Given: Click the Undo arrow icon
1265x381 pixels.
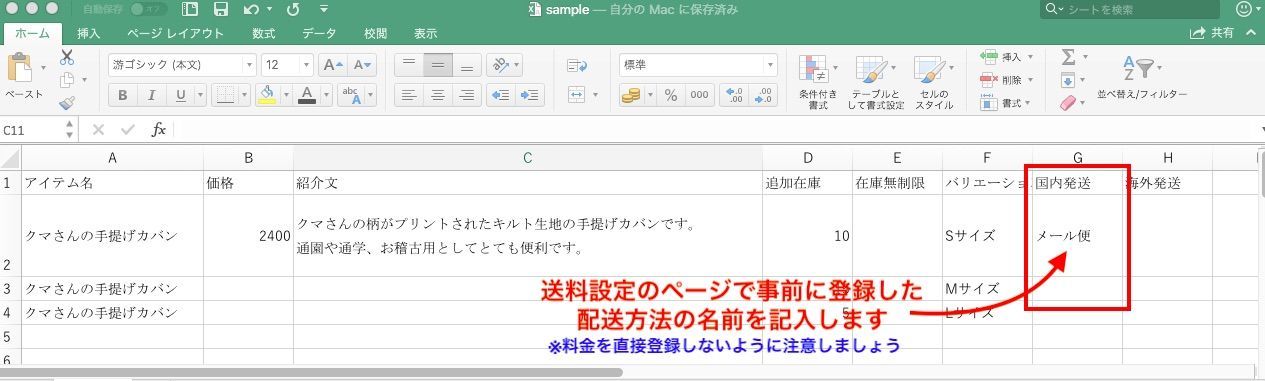Looking at the screenshot, I should [x=250, y=9].
